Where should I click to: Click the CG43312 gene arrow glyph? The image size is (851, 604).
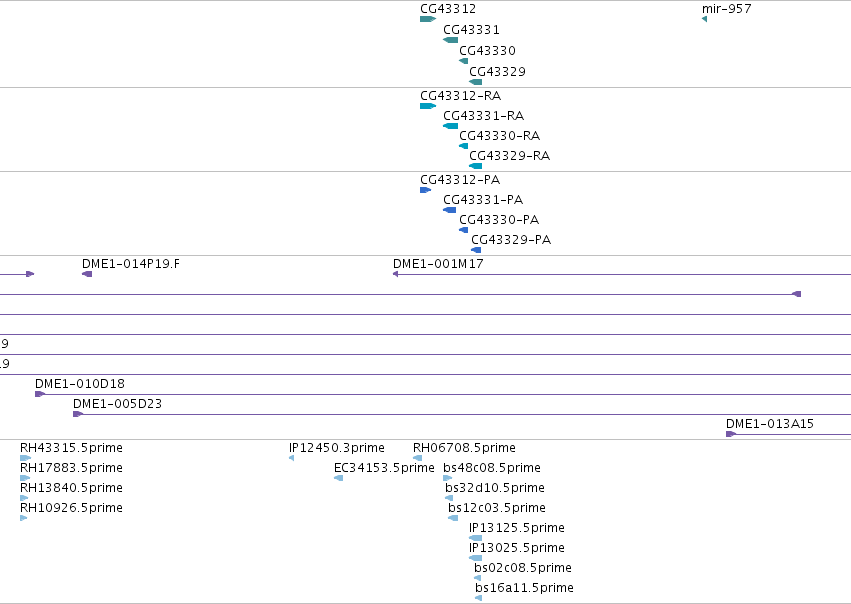click(x=428, y=19)
